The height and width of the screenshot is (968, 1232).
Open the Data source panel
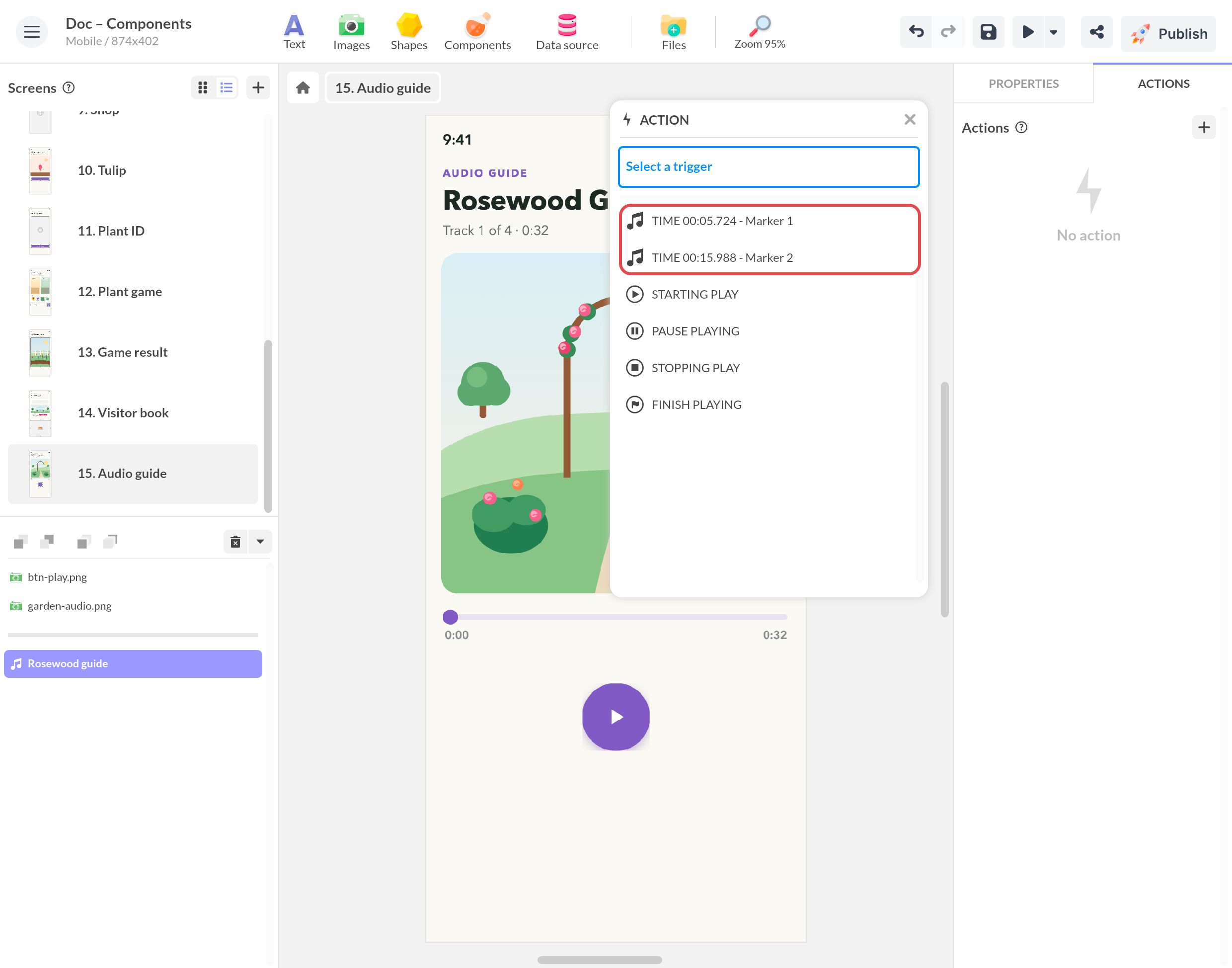567,32
